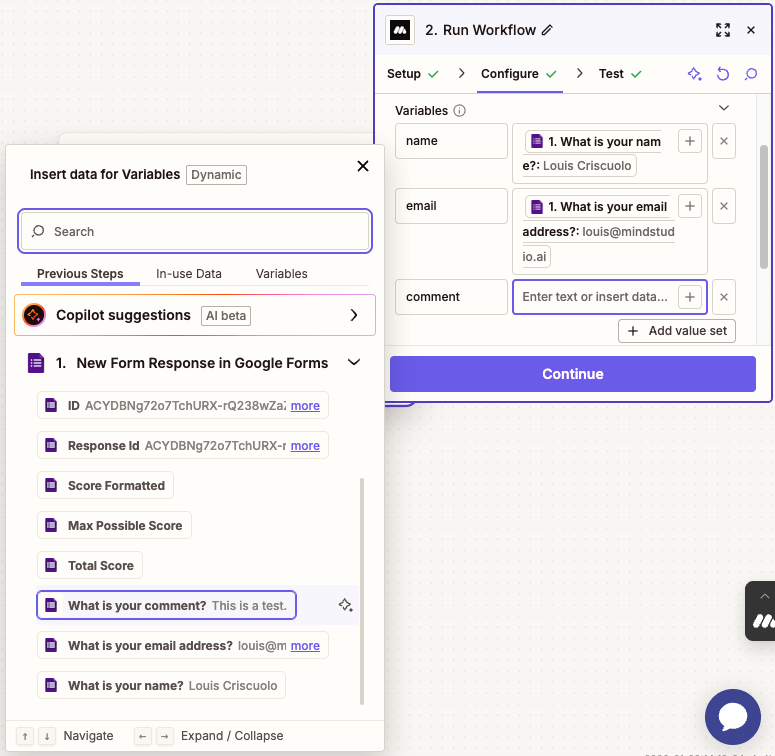Click the popup data list scrollbar
The width and height of the screenshot is (775, 756).
tap(362, 591)
